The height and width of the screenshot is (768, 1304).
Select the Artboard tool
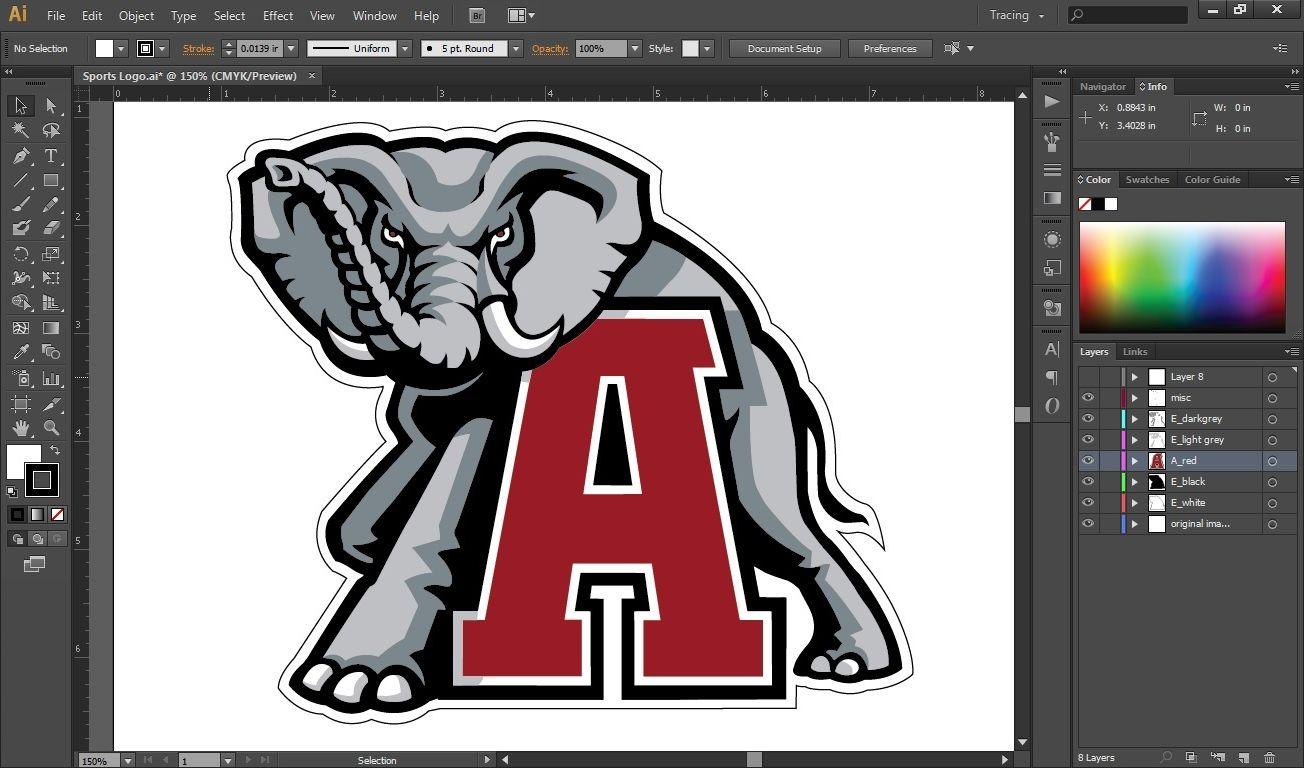[x=20, y=404]
